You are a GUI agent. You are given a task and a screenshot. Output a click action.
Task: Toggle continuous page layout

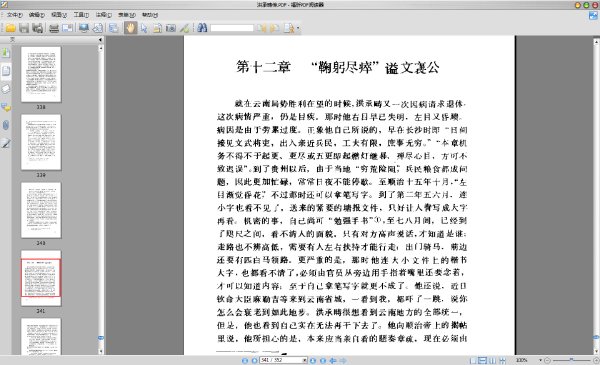tap(483, 360)
